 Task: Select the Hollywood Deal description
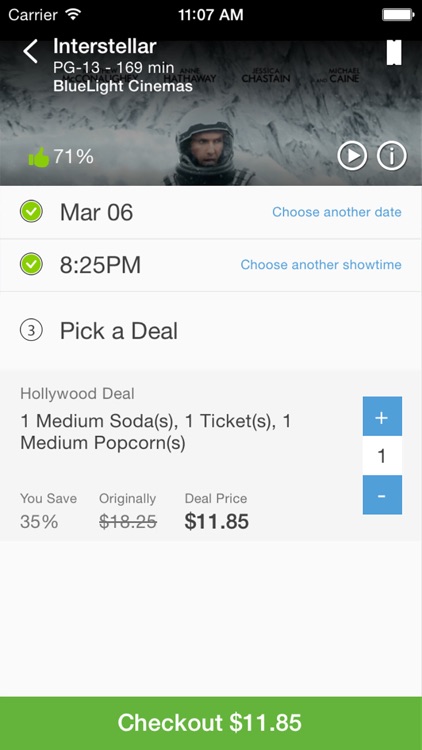[155, 432]
